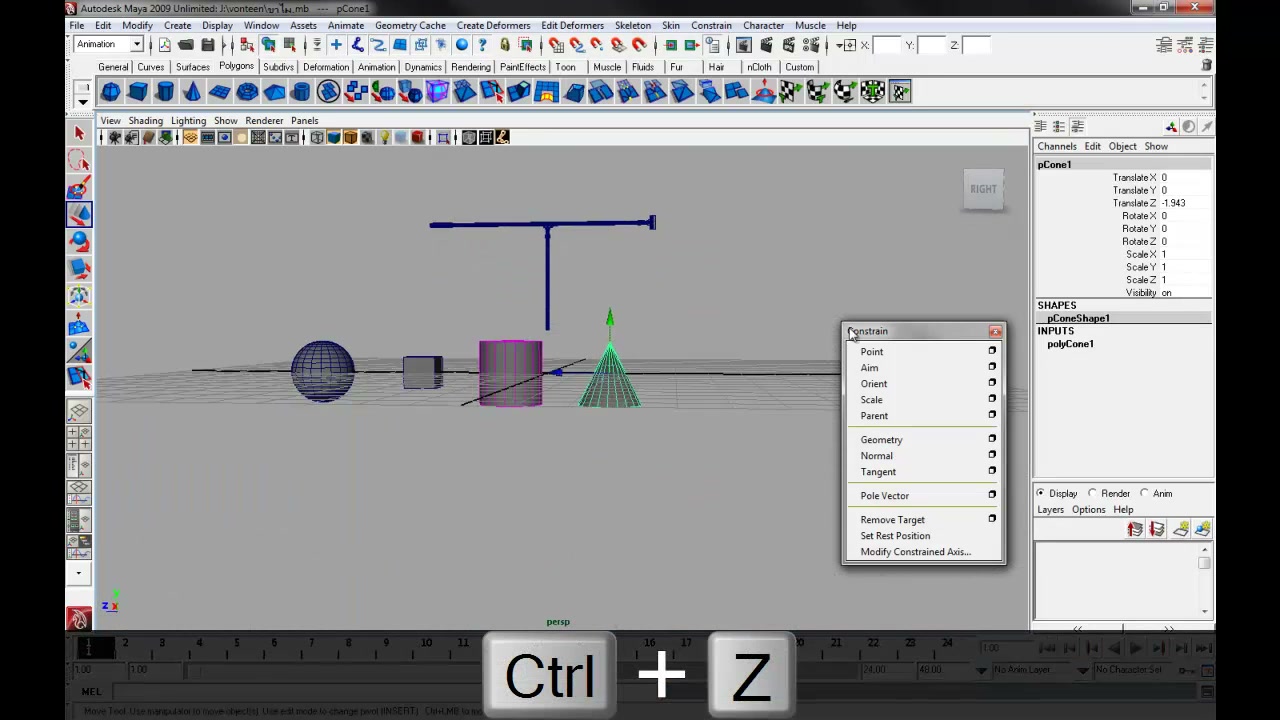The image size is (1280, 720).
Task: Open Aim constraint options box
Action: (992, 367)
